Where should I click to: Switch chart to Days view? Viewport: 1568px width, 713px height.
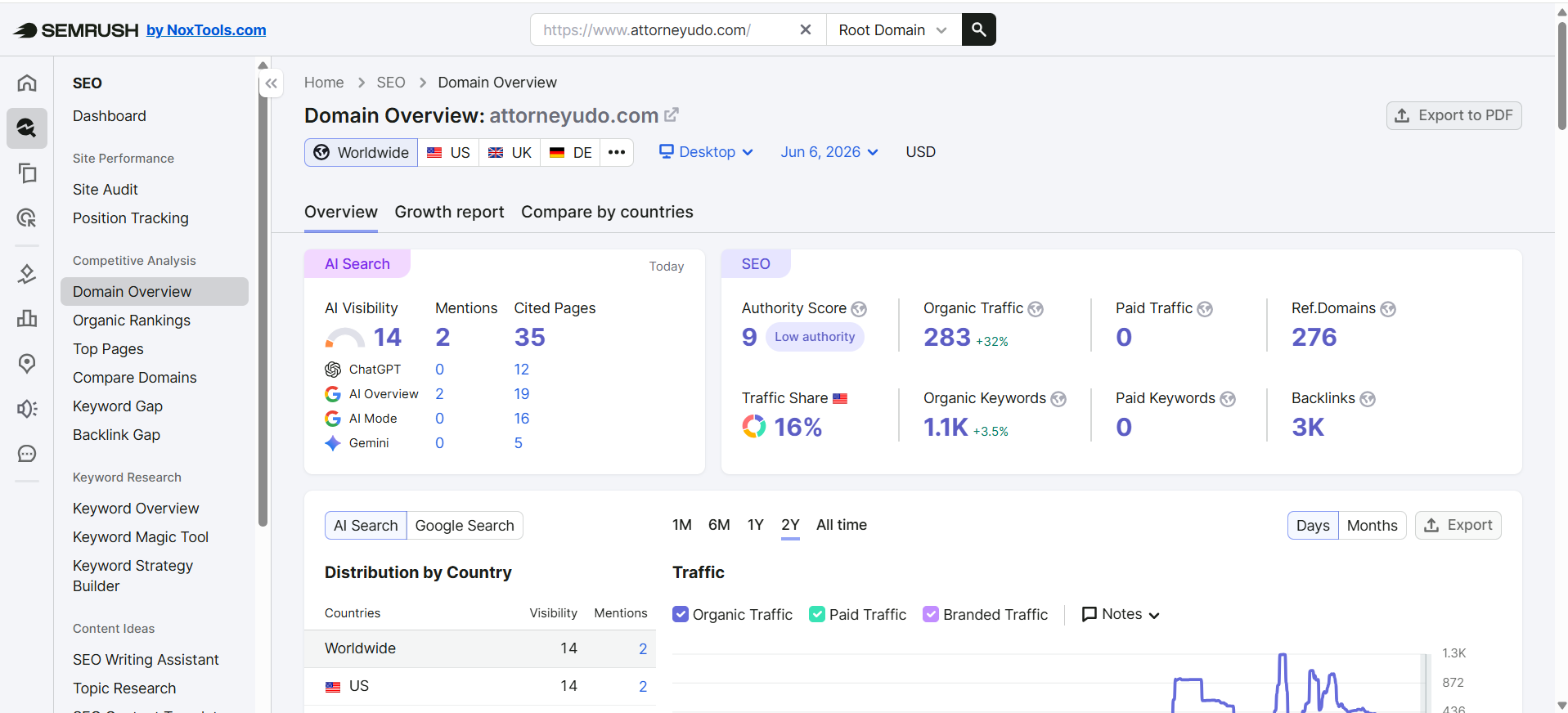click(x=1313, y=525)
